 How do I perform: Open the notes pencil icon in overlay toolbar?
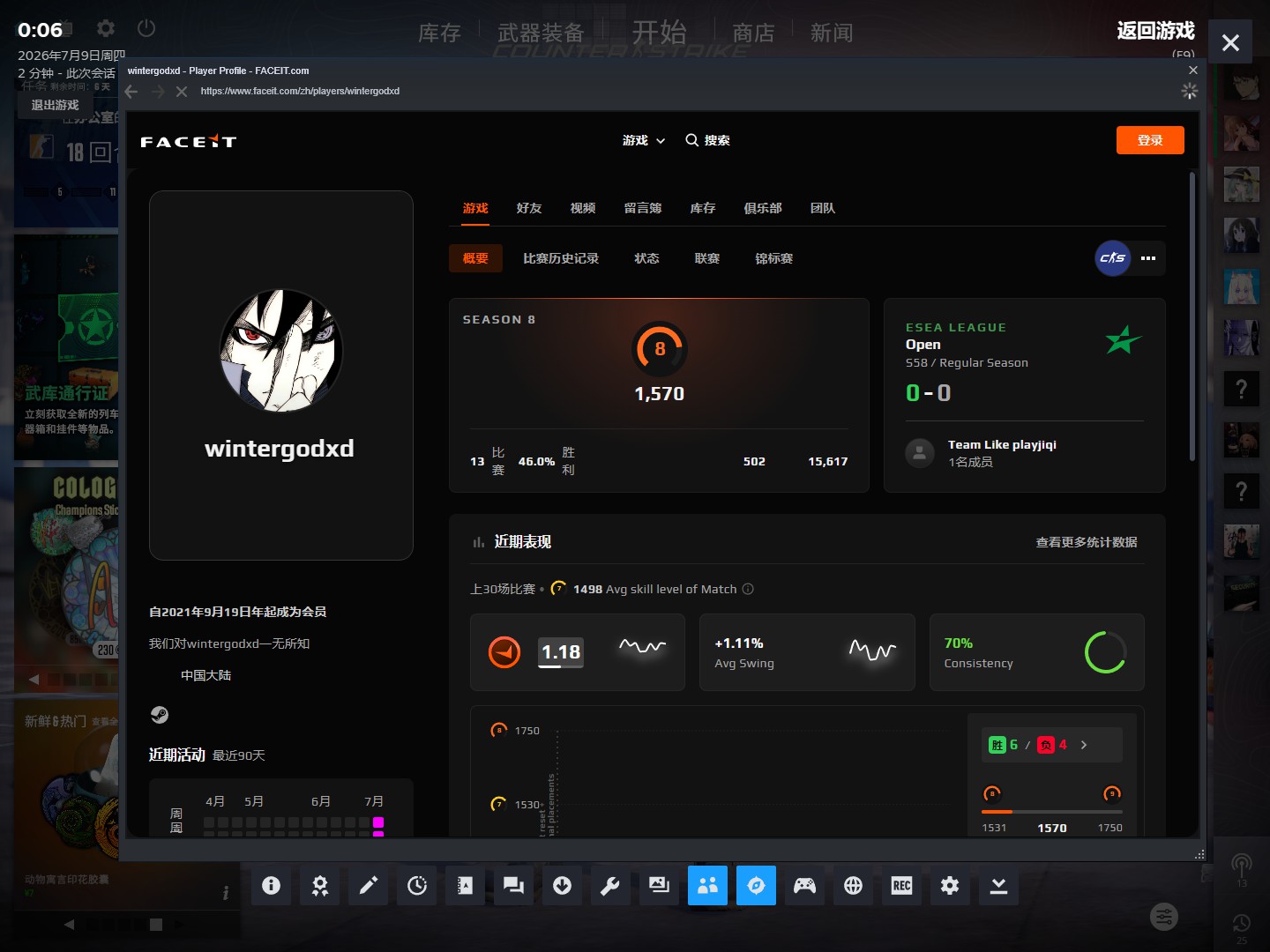368,885
